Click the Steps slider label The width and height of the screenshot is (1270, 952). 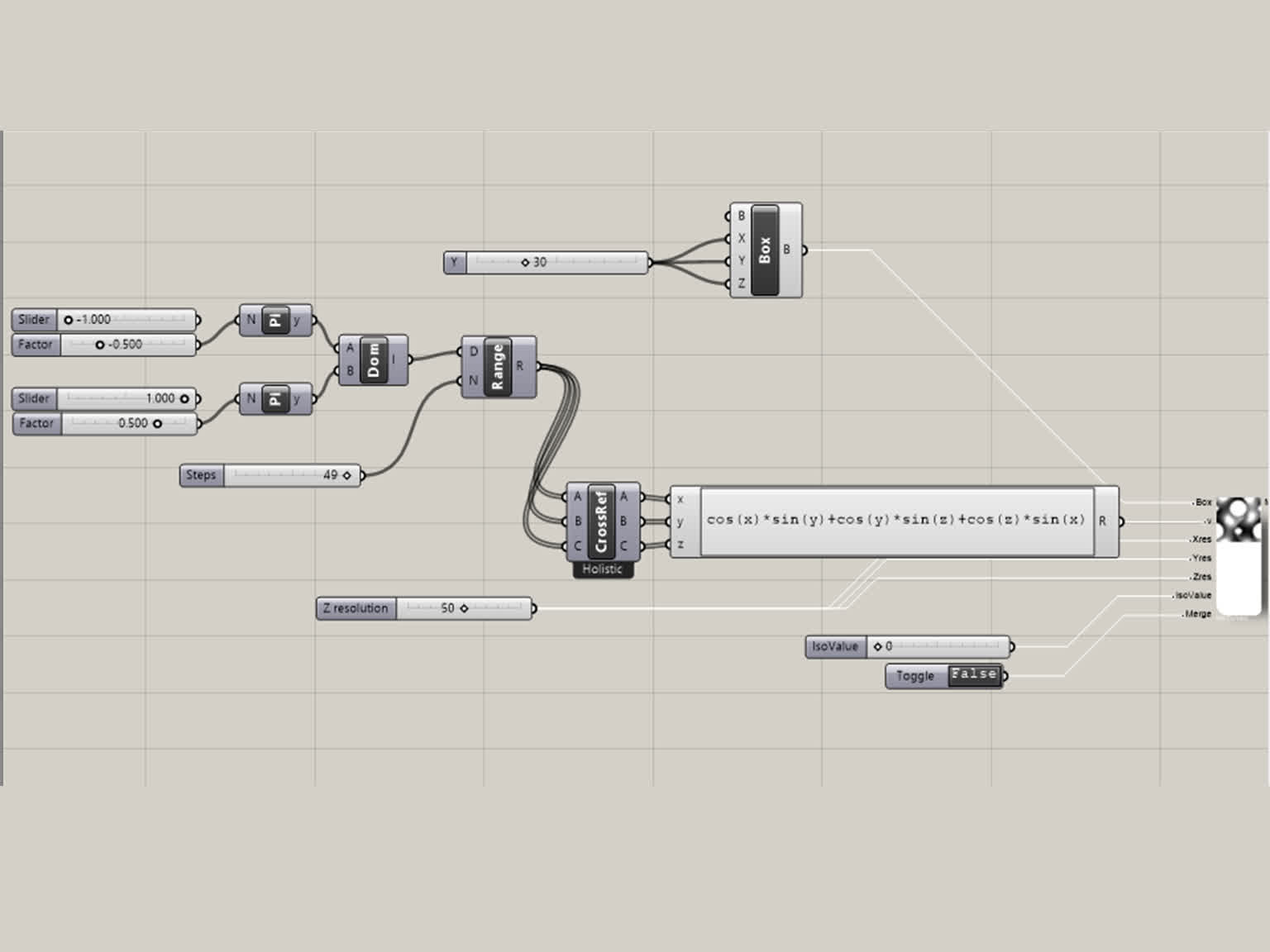click(x=200, y=475)
